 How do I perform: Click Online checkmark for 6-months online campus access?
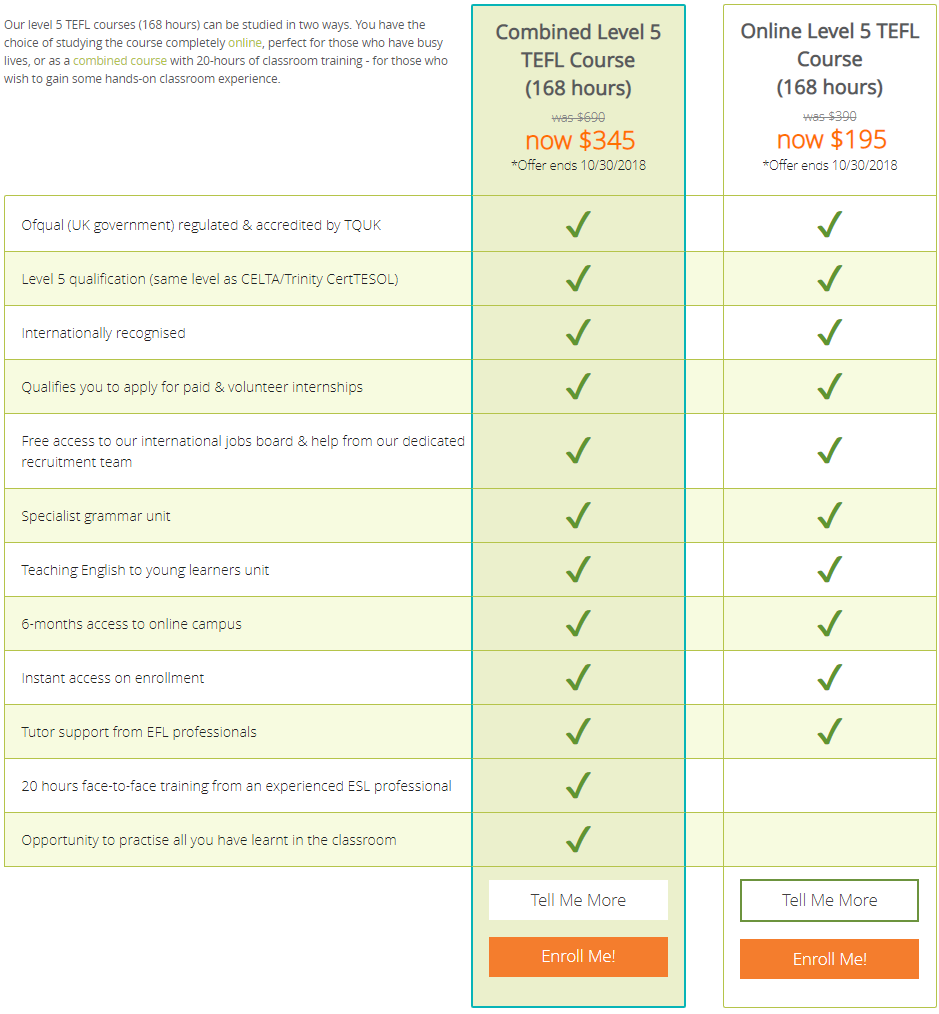point(830,623)
